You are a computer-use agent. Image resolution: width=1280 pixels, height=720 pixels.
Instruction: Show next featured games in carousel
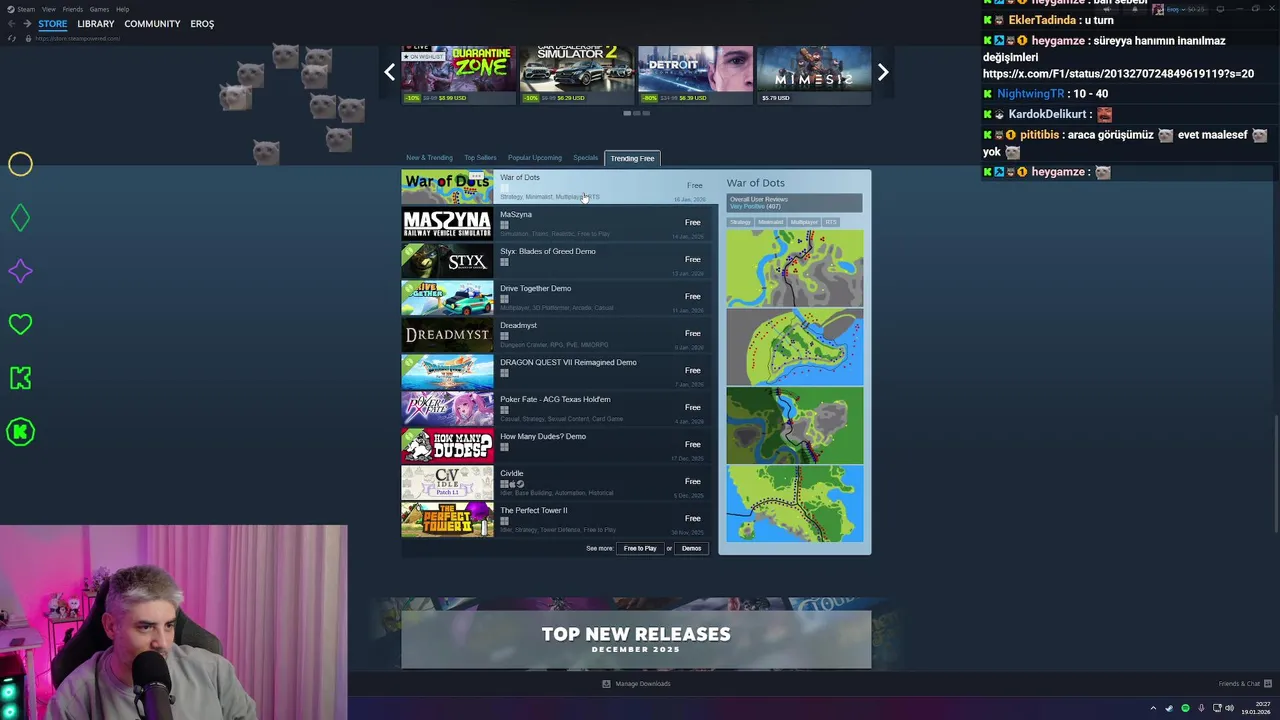[x=883, y=72]
